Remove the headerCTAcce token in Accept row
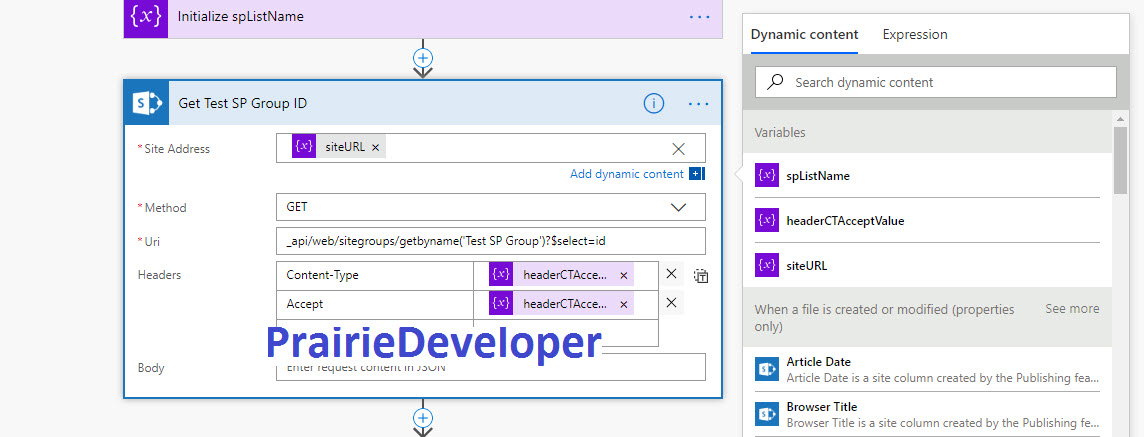The width and height of the screenshot is (1144, 437). 623,304
